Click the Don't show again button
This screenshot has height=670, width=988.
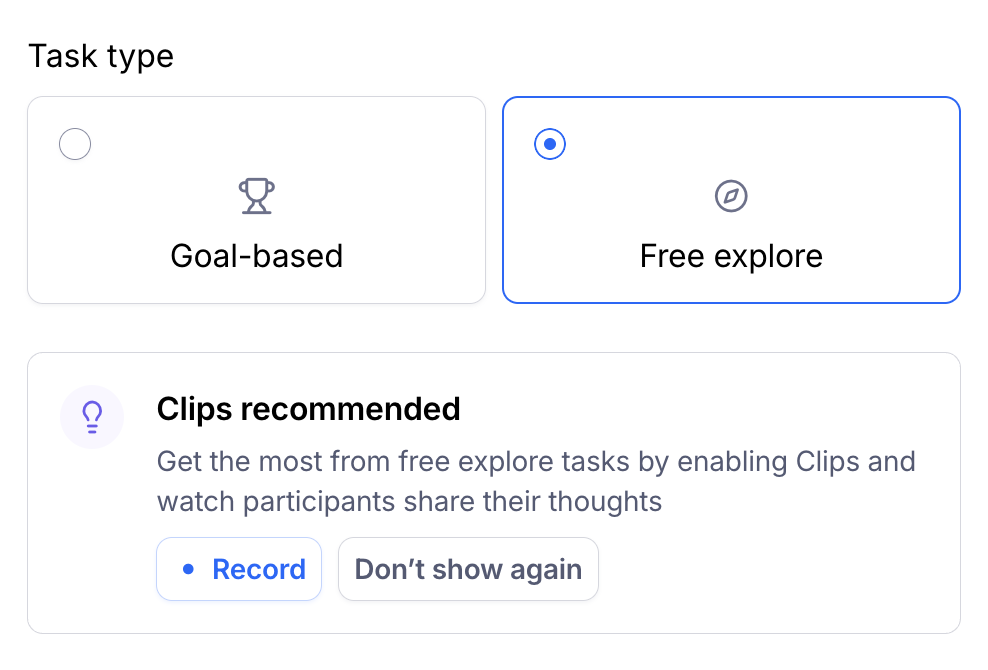pyautogui.click(x=468, y=569)
